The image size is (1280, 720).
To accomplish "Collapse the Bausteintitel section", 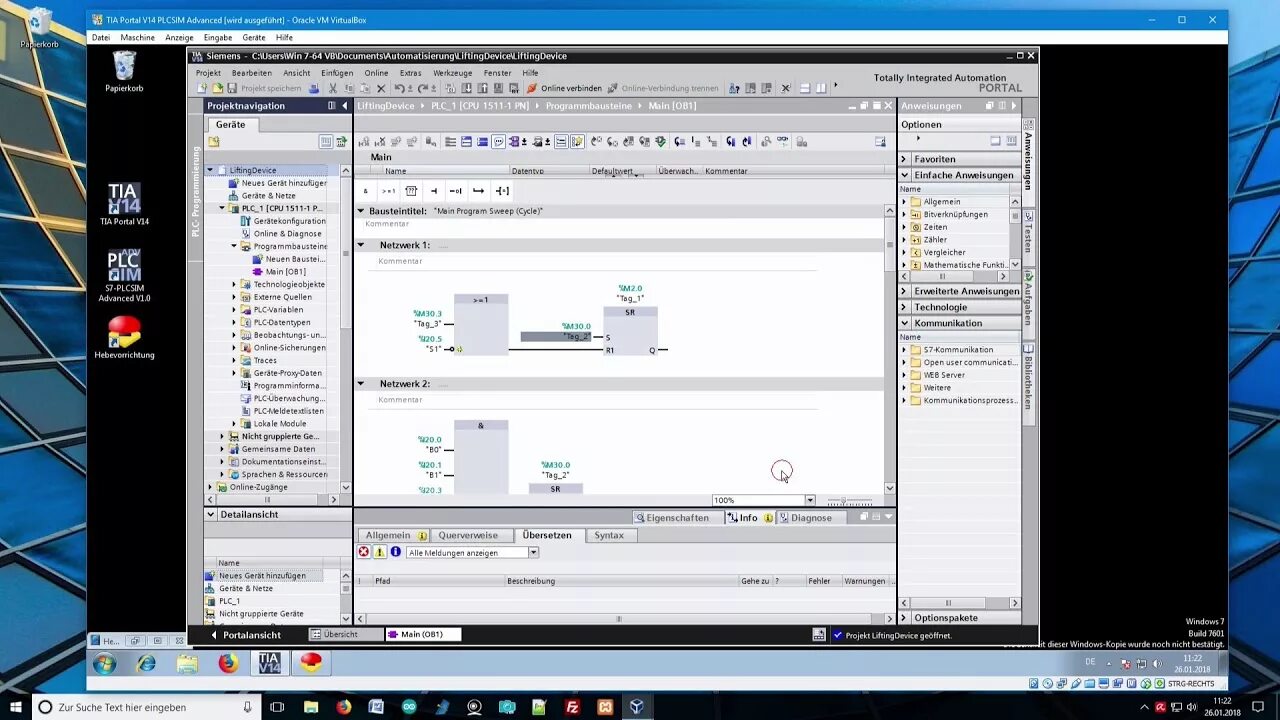I will 361,211.
